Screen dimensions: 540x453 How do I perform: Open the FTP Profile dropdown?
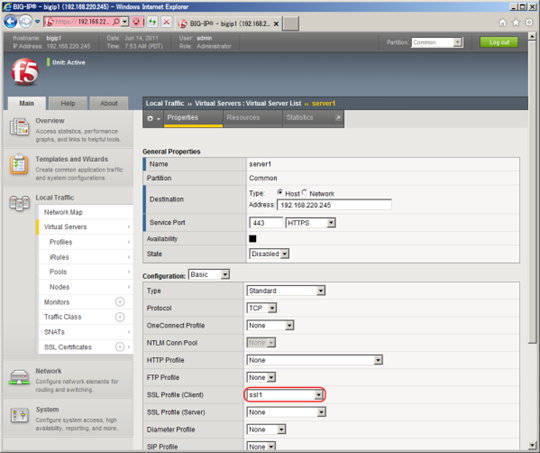[x=261, y=377]
